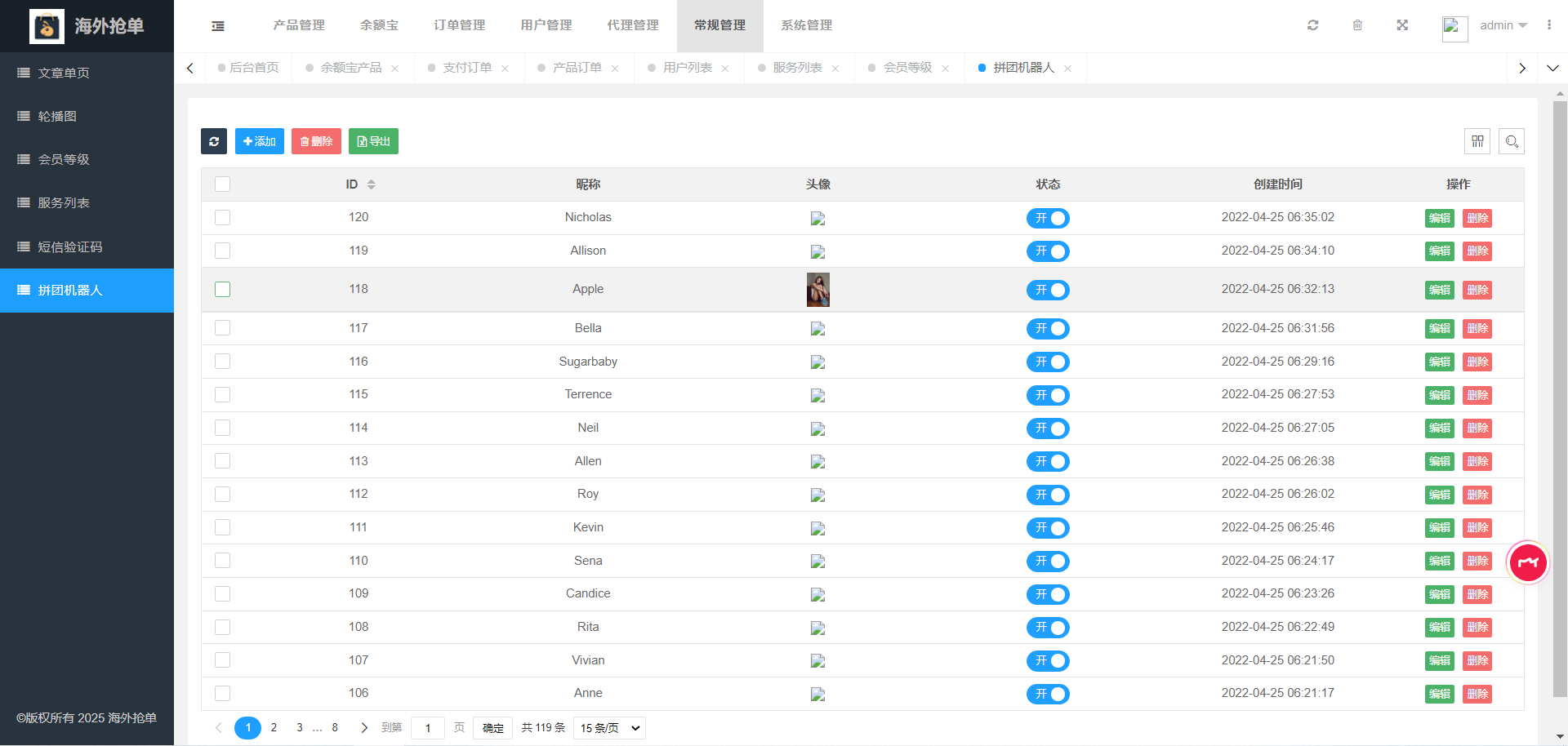
Task: Open the 15 条/页 page size dropdown
Action: pos(609,728)
